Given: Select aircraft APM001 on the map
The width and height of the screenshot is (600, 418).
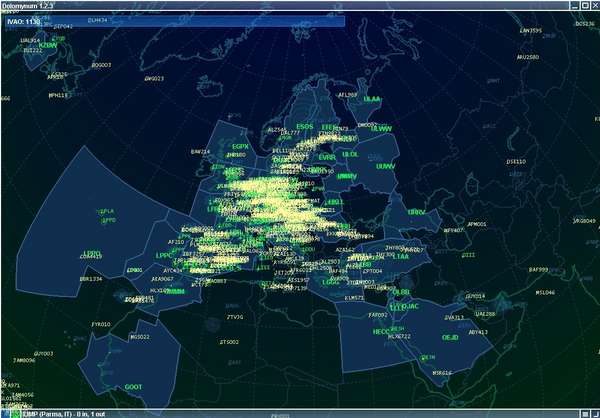Looking at the screenshot, I should pyautogui.click(x=477, y=224).
